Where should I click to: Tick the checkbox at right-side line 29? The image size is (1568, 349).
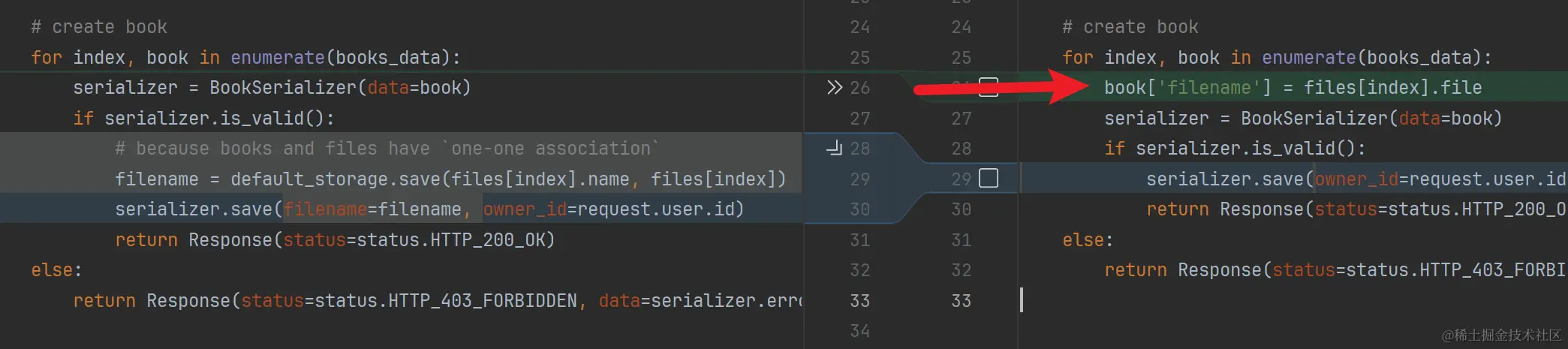tap(989, 179)
